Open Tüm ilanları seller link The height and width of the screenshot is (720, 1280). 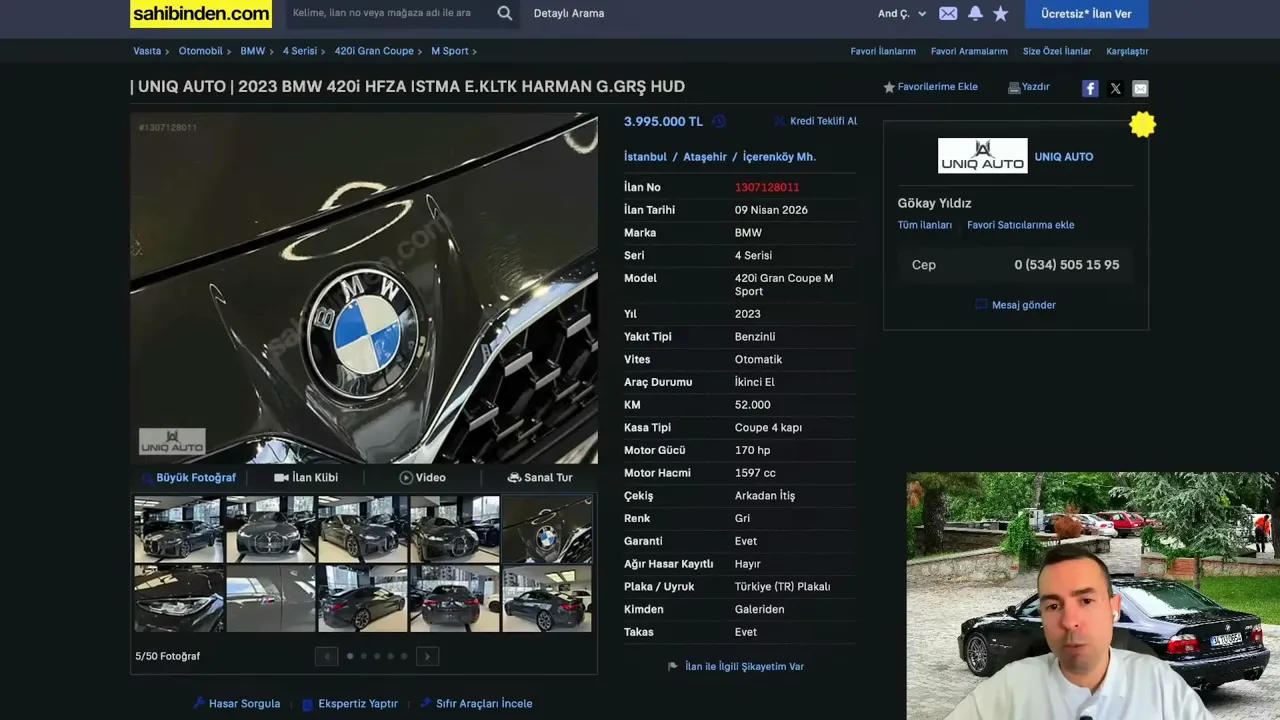(924, 225)
